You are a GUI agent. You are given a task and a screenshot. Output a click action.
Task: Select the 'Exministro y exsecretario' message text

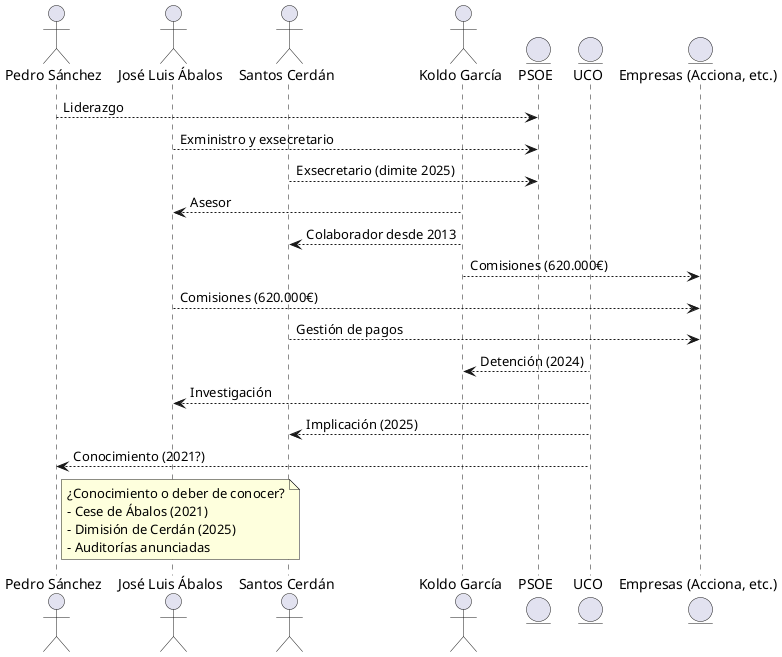tap(257, 139)
